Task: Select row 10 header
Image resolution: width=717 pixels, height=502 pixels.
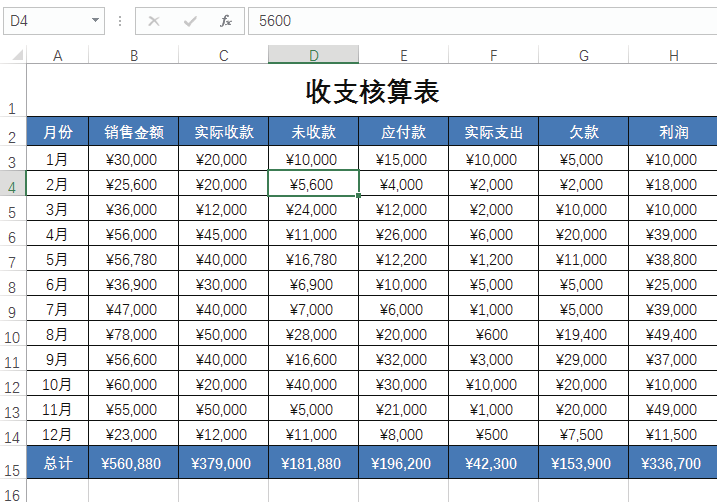Action: point(13,334)
